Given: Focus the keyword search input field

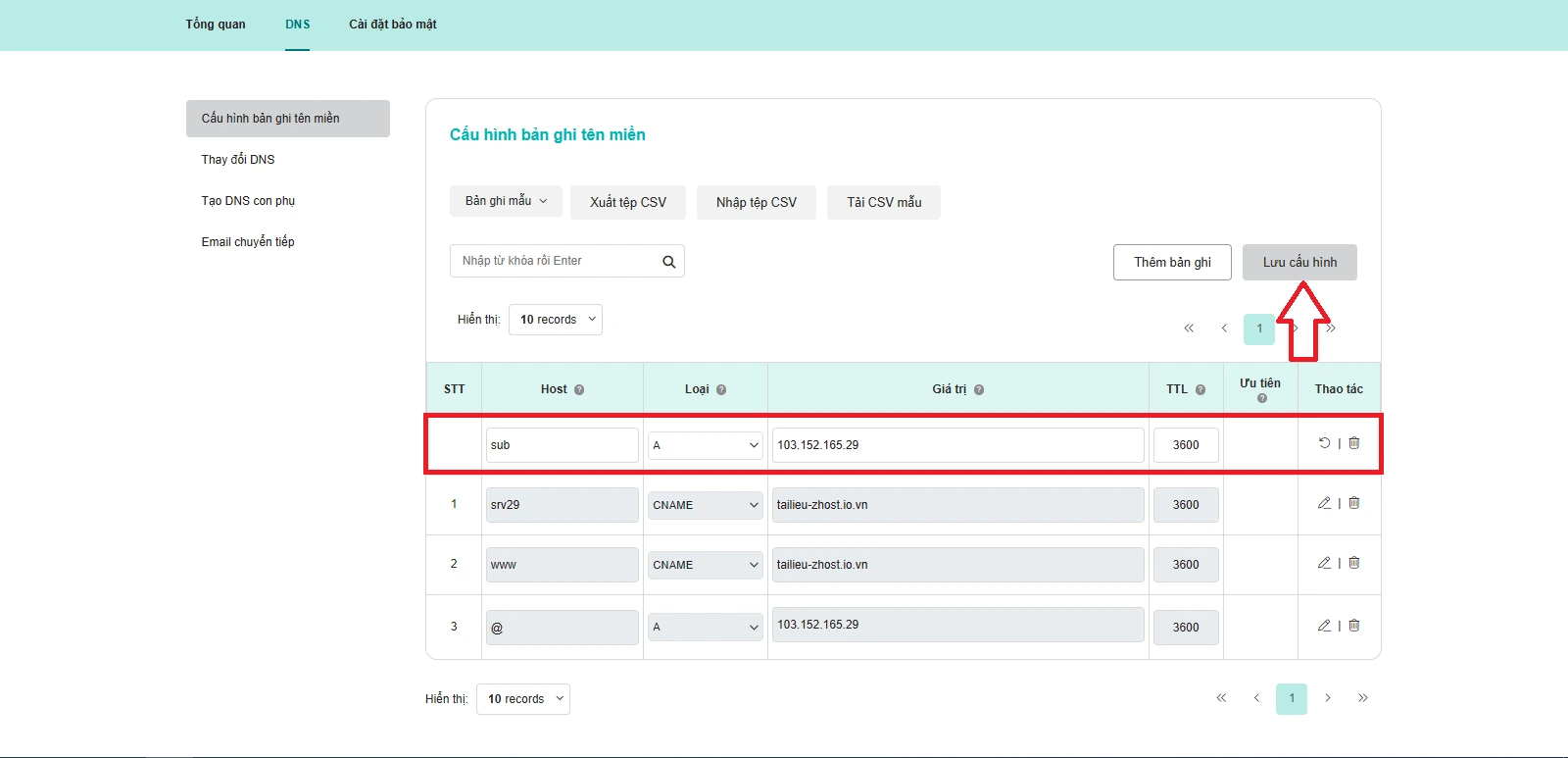Looking at the screenshot, I should (x=554, y=261).
